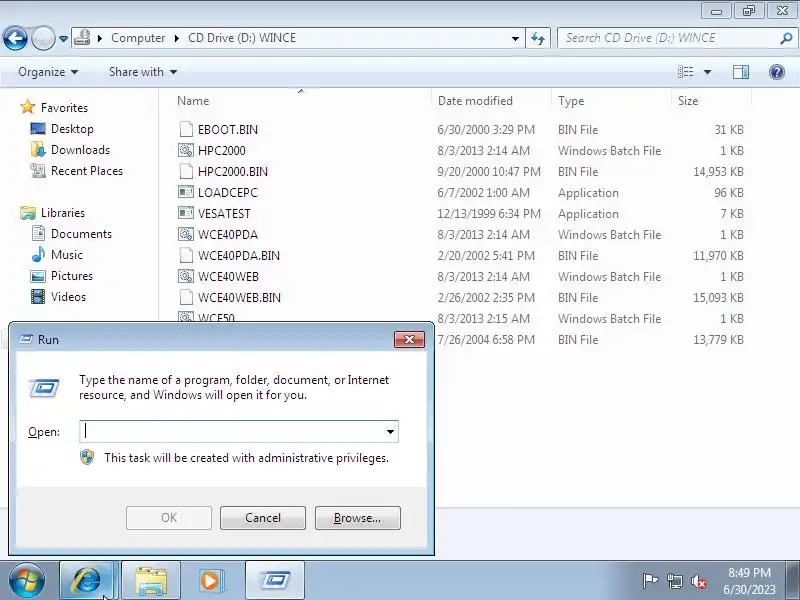Click the search magnifier icon

click(x=786, y=38)
